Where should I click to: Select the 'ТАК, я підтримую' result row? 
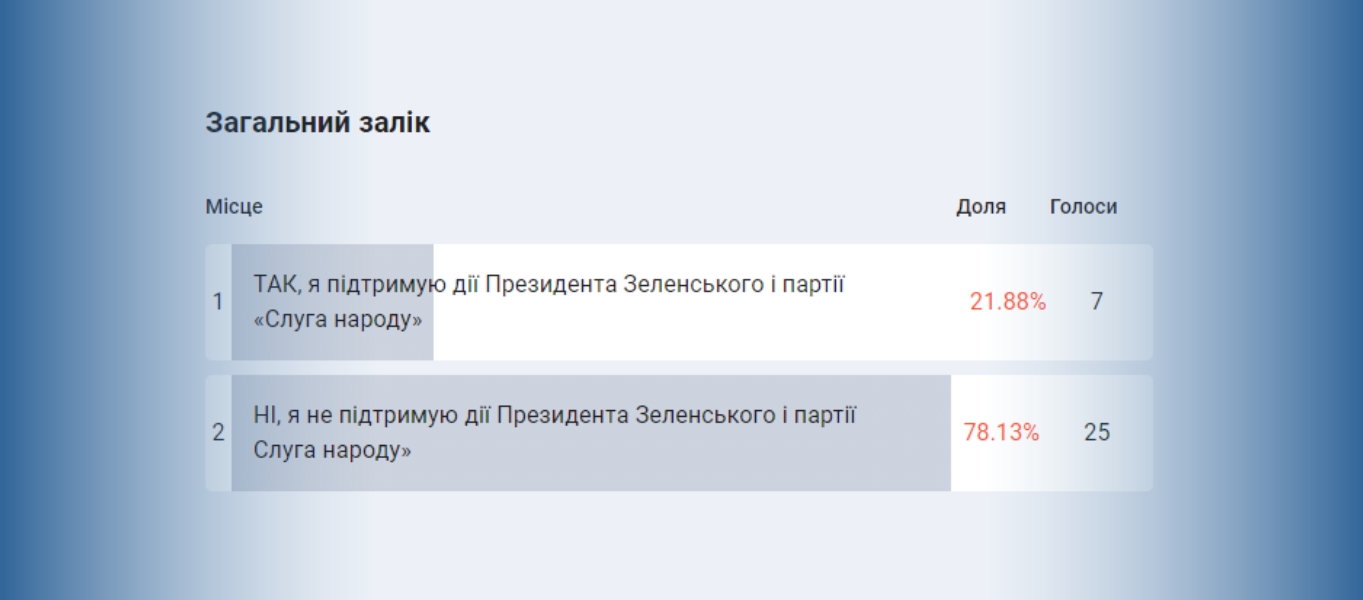click(x=679, y=302)
